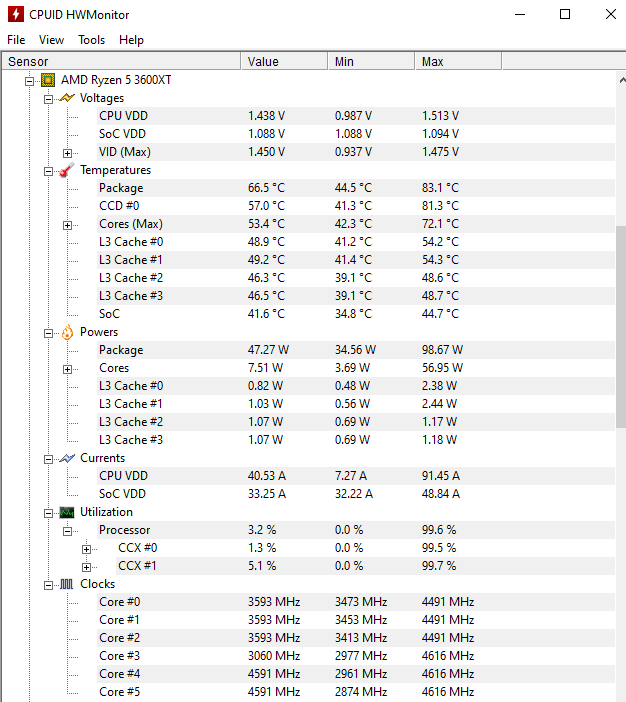Click the scrollbar up arrow
The image size is (626, 702).
622,80
